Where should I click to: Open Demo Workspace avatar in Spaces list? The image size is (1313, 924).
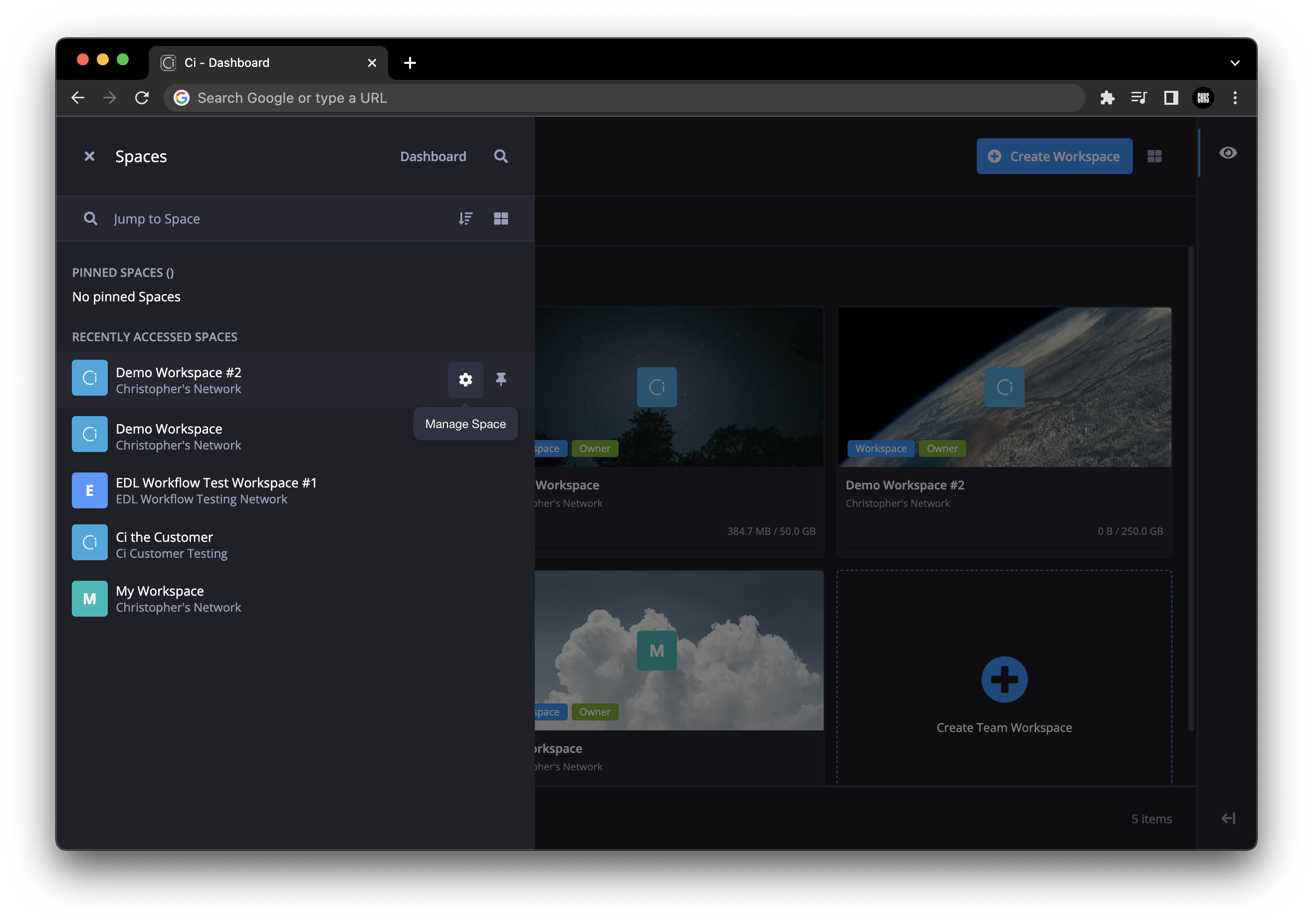[x=90, y=434]
